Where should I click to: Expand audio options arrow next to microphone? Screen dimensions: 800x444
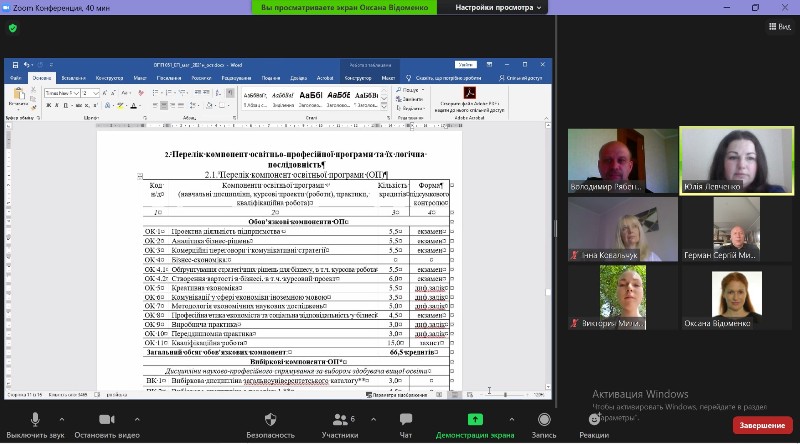point(62,419)
